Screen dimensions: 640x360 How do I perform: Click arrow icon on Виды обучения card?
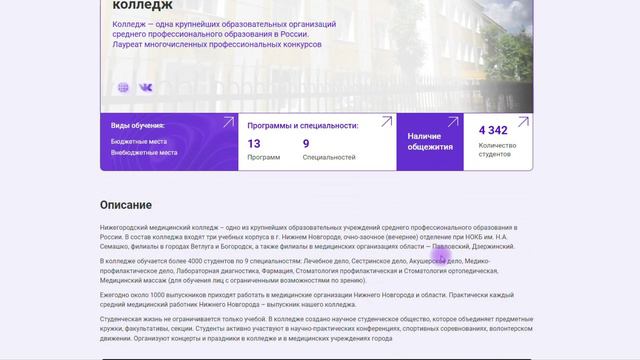(228, 122)
